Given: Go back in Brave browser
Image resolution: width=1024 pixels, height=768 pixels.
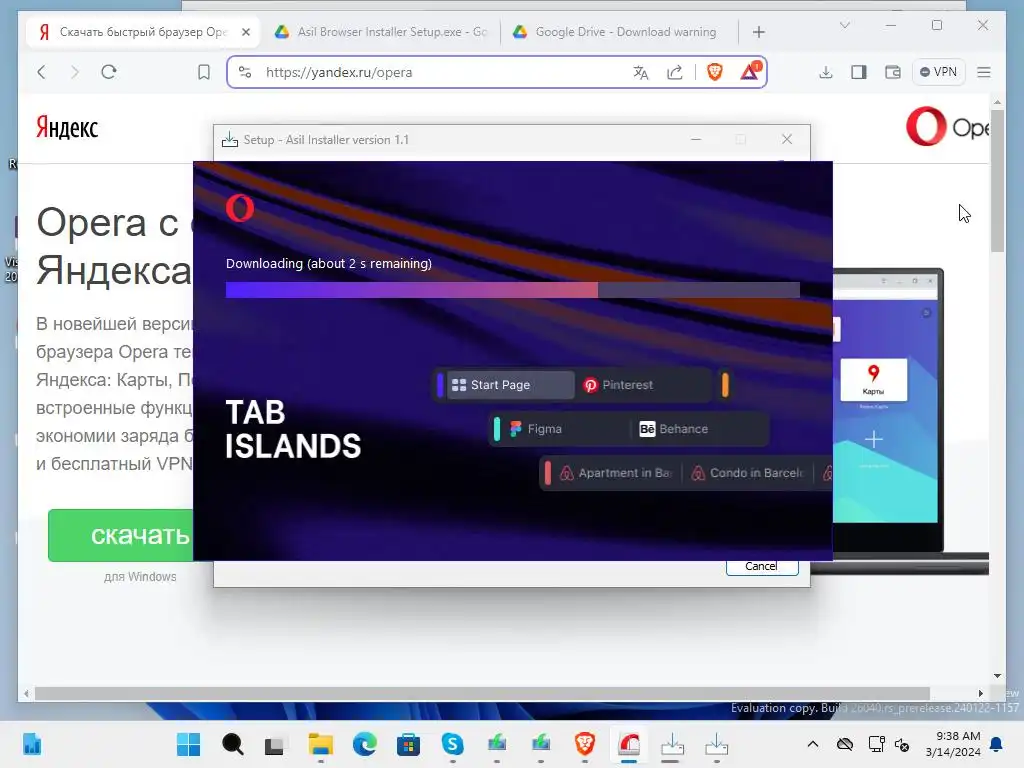Looking at the screenshot, I should coord(42,72).
